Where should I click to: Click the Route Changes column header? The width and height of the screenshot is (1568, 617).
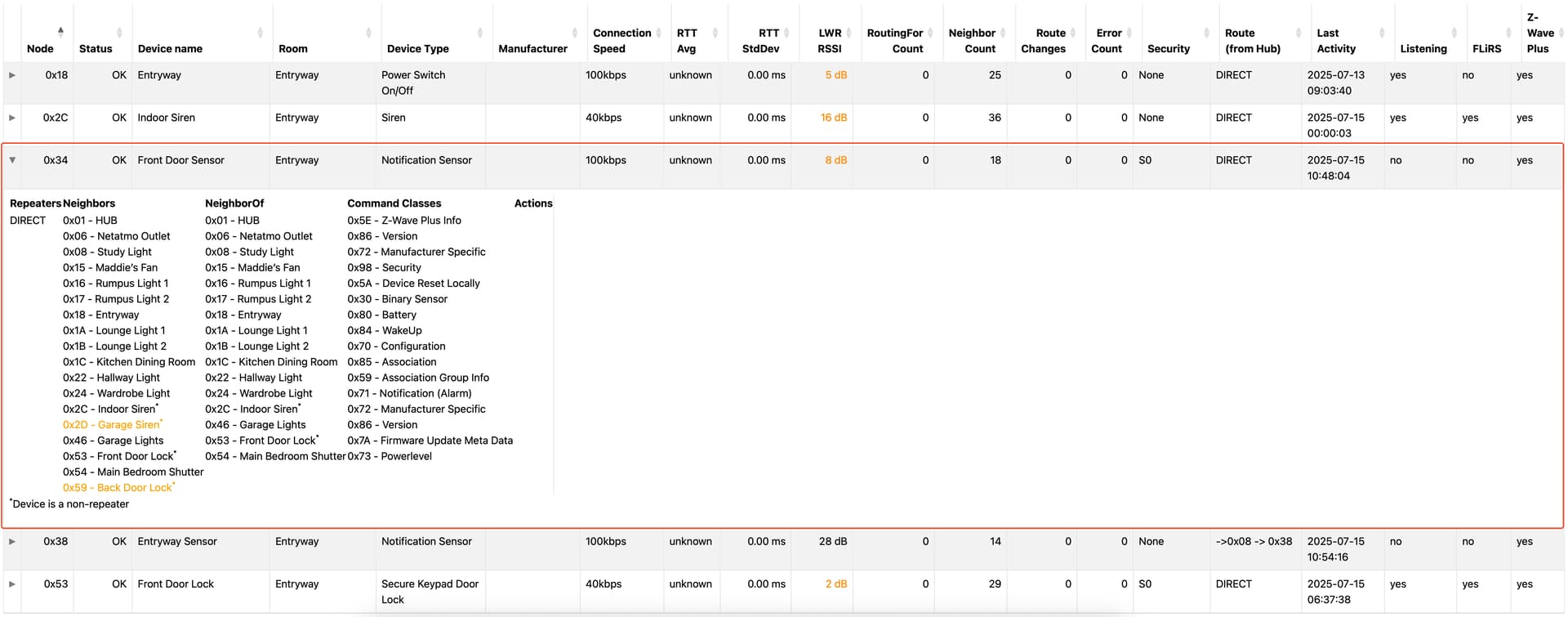pyautogui.click(x=1043, y=41)
